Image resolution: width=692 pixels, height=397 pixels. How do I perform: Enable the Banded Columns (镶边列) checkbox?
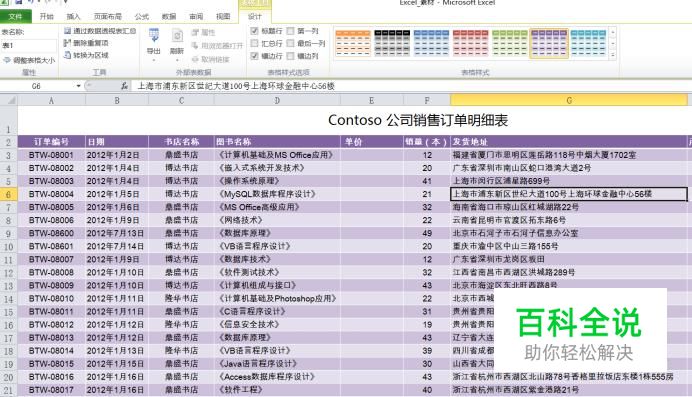[x=290, y=56]
